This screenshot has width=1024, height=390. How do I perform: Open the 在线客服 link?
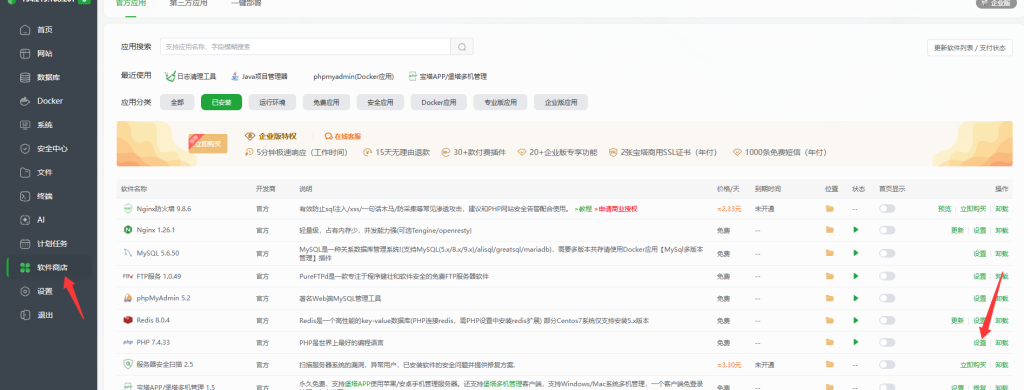coord(343,137)
